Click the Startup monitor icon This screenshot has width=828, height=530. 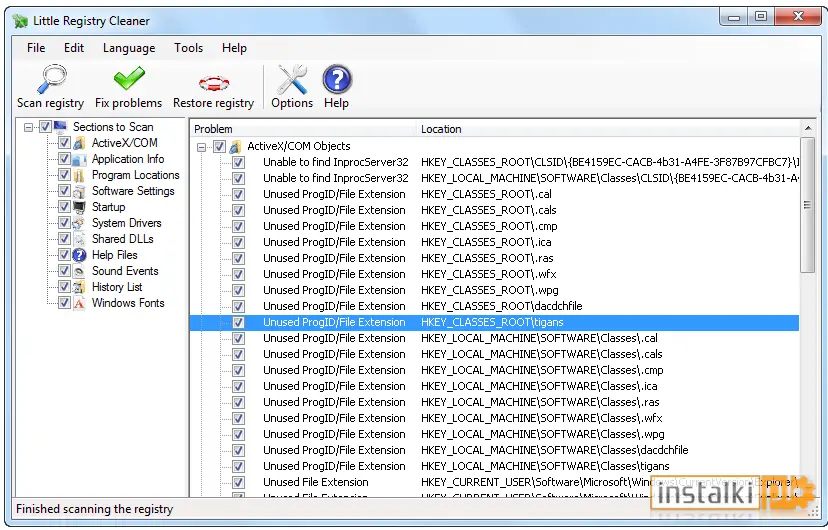(x=79, y=207)
